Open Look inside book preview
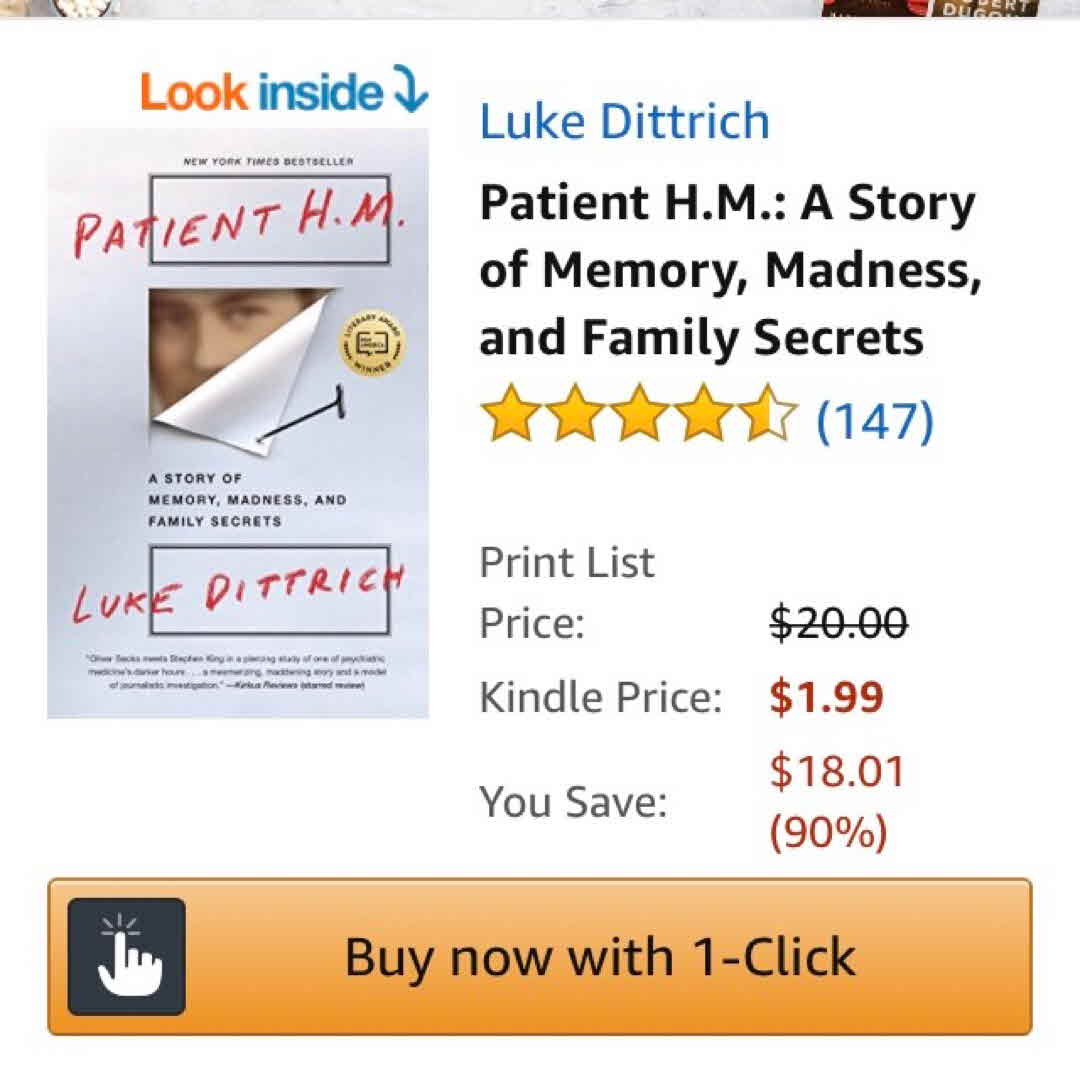 pos(284,90)
